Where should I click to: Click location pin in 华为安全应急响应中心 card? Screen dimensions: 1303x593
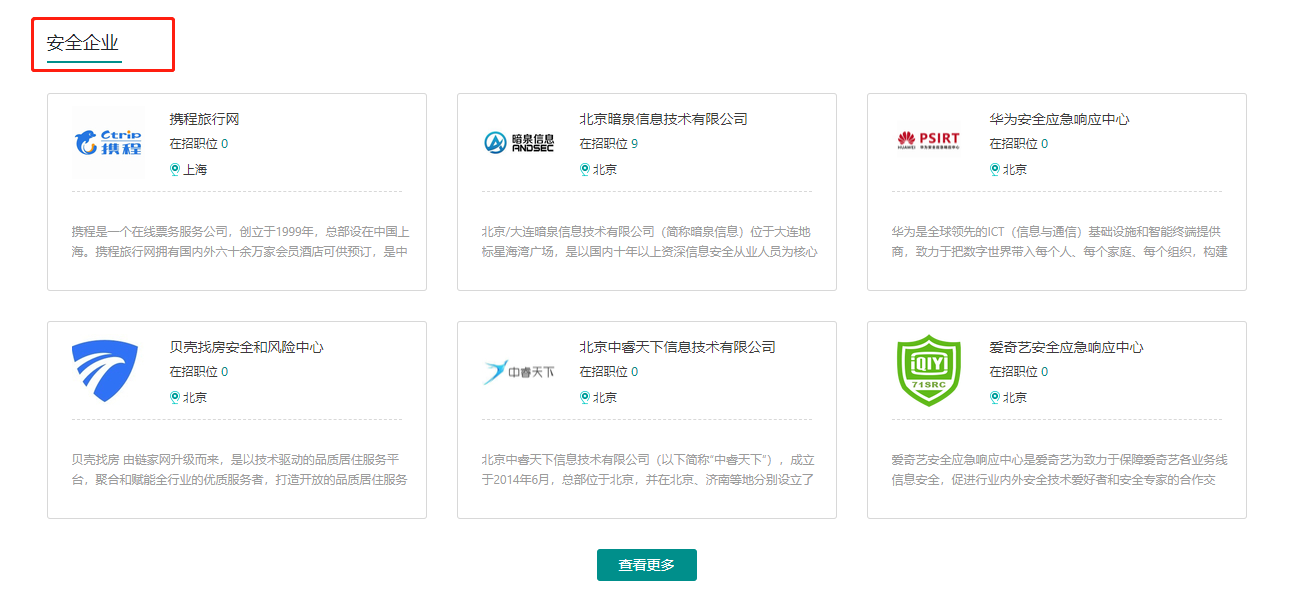pyautogui.click(x=995, y=169)
